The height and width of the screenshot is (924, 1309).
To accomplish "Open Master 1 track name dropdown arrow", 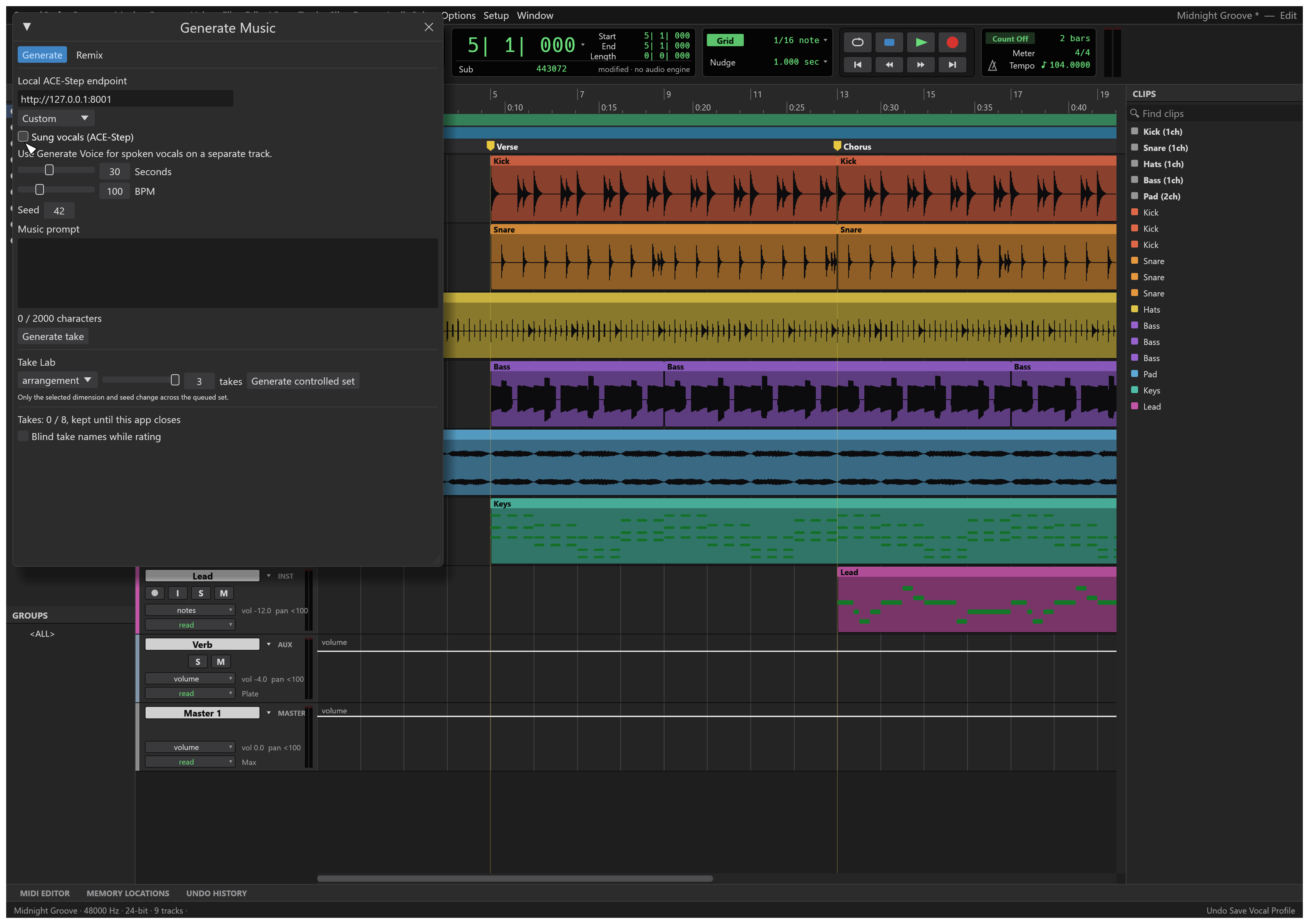I will click(x=268, y=713).
